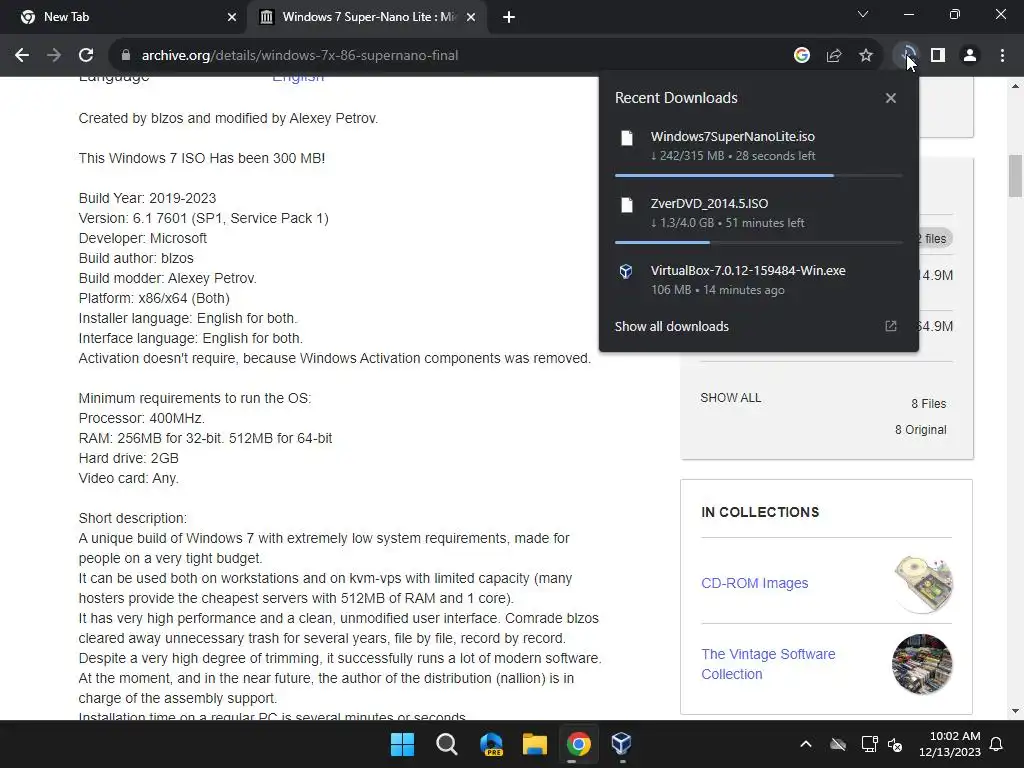Launch Edge from the taskbar
This screenshot has width=1024, height=768.
tap(491, 744)
